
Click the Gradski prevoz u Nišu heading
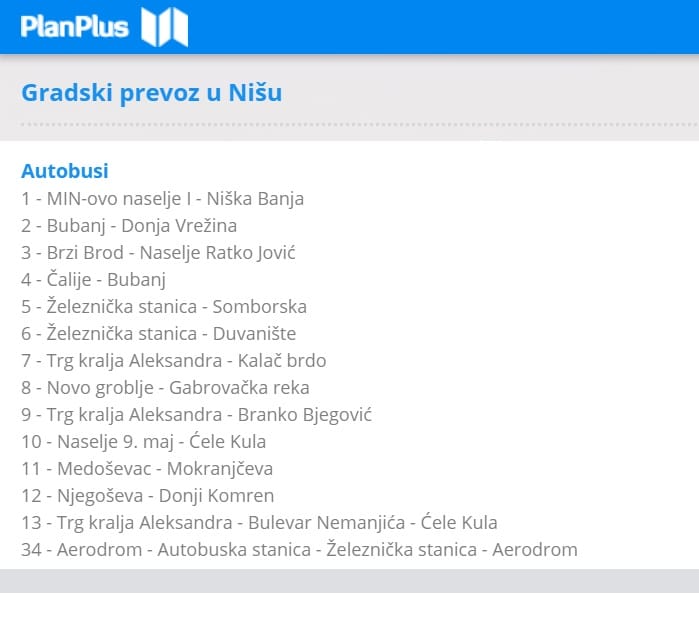coord(151,93)
